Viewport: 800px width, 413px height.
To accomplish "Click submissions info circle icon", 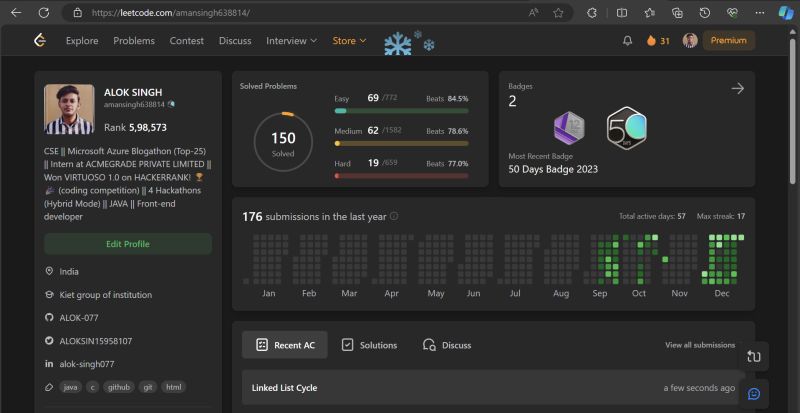I will (394, 216).
